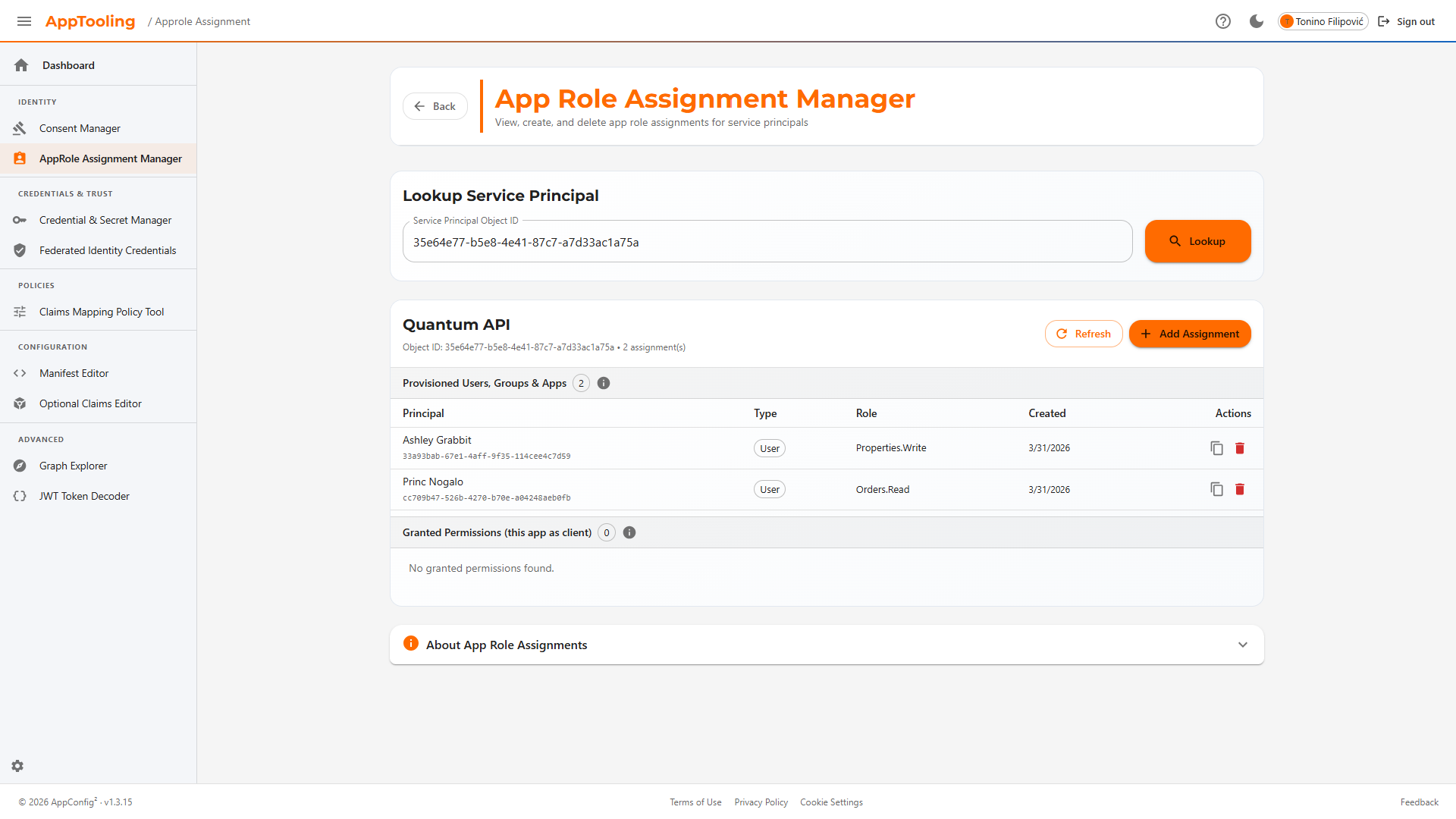The height and width of the screenshot is (819, 1456).
Task: Delete Princ Nogalo's Orders.Read assignment
Action: point(1240,489)
